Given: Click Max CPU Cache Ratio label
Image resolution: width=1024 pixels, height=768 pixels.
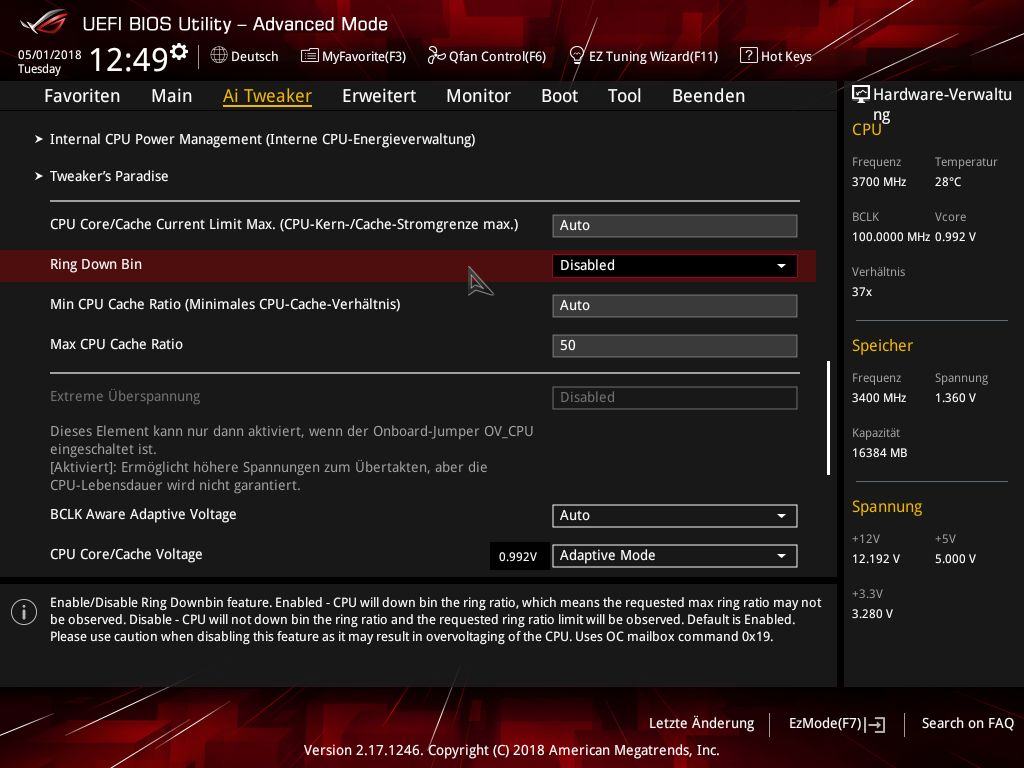Looking at the screenshot, I should (116, 344).
